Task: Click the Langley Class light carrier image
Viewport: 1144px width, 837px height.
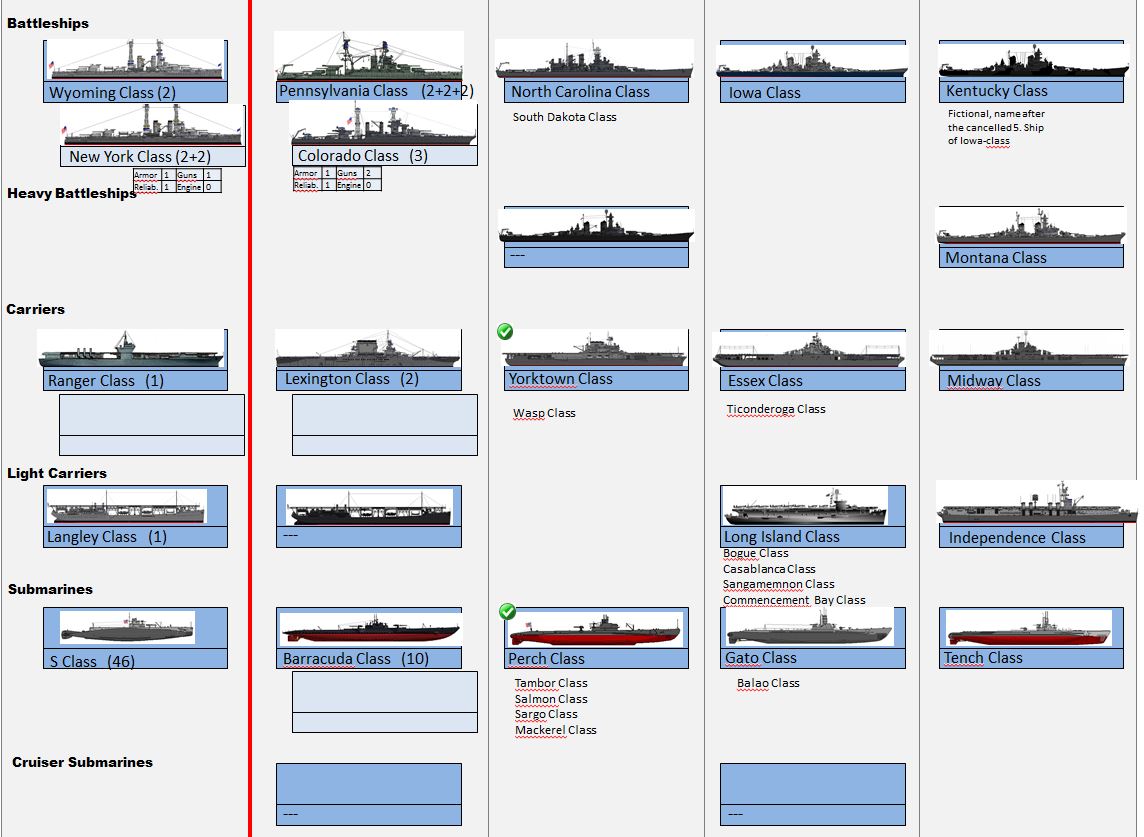Action: [126, 507]
